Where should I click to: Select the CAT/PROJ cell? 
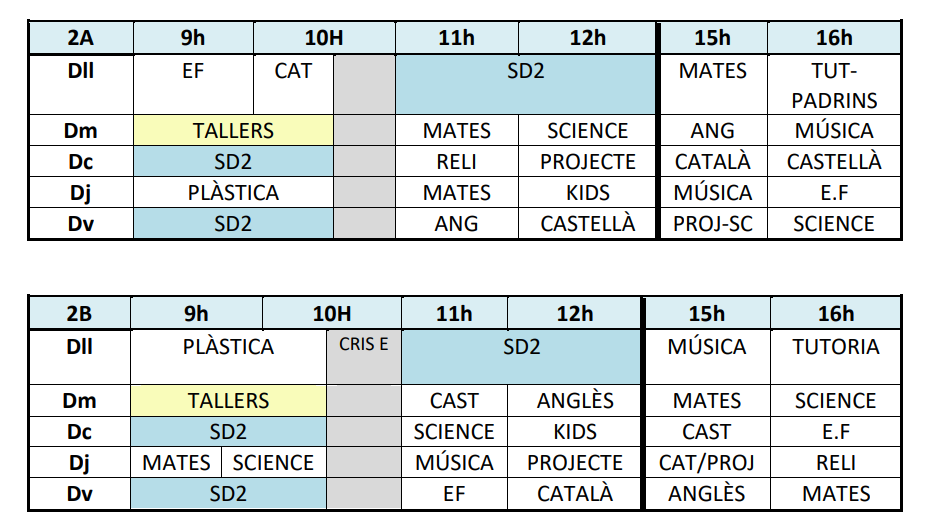tap(707, 463)
